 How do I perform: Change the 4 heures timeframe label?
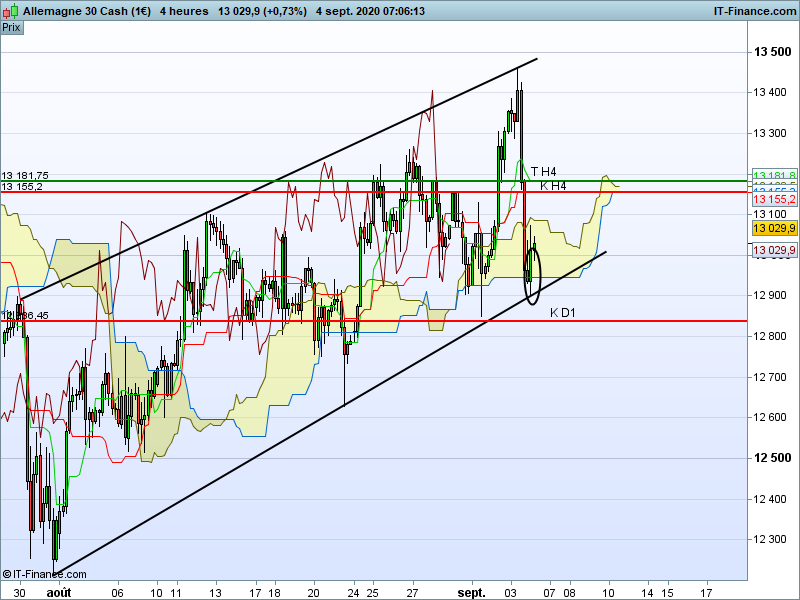click(x=184, y=11)
